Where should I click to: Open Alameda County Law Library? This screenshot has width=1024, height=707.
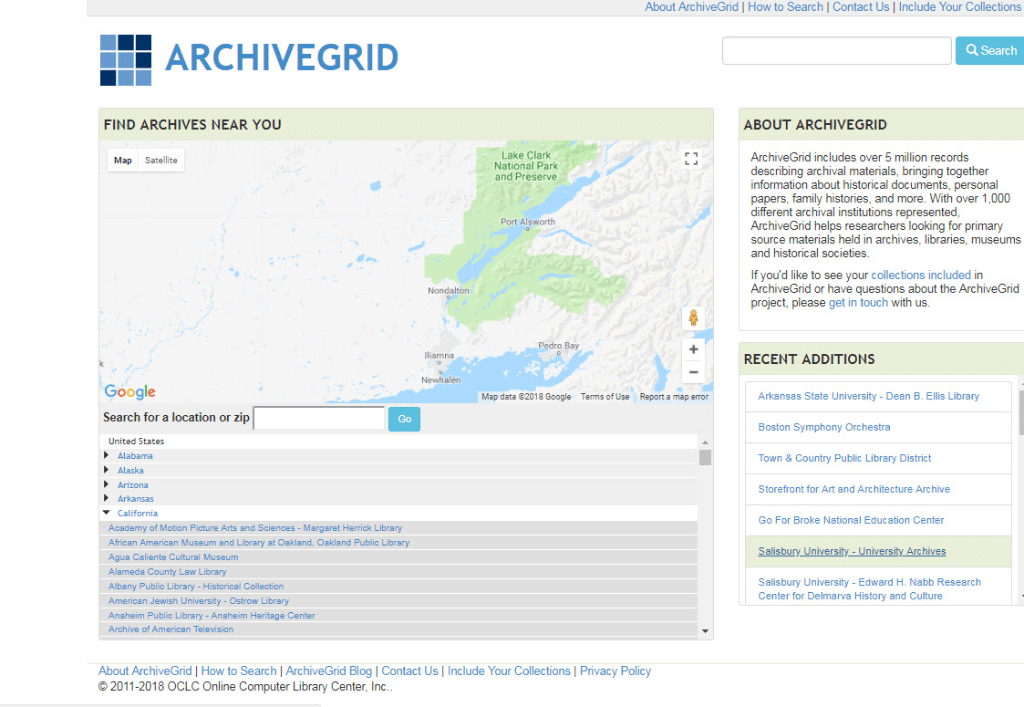(x=167, y=571)
